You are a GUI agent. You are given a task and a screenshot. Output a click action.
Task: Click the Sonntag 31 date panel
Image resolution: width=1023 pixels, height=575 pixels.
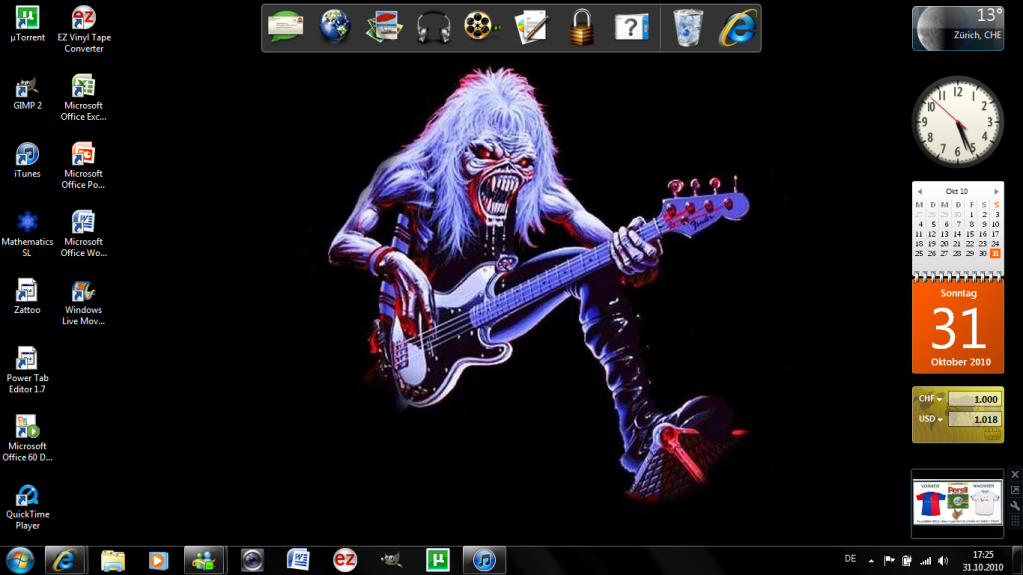[958, 326]
